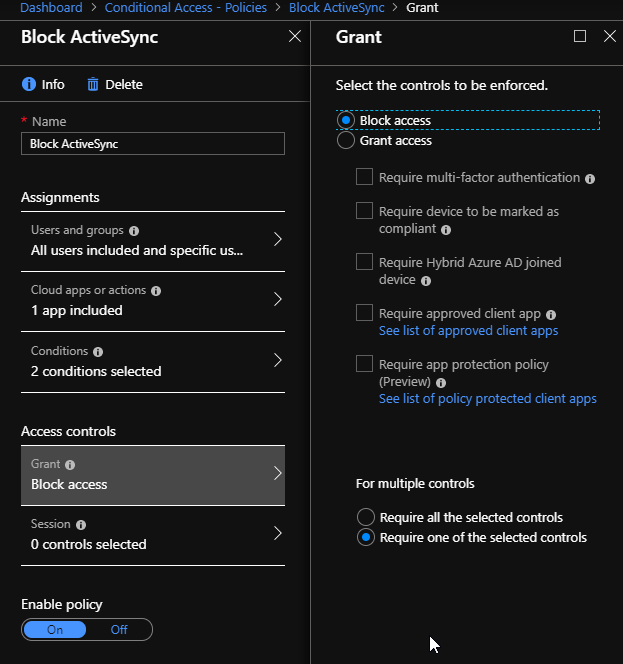Select the Grant access radio button
Image resolution: width=623 pixels, height=664 pixels.
346,140
